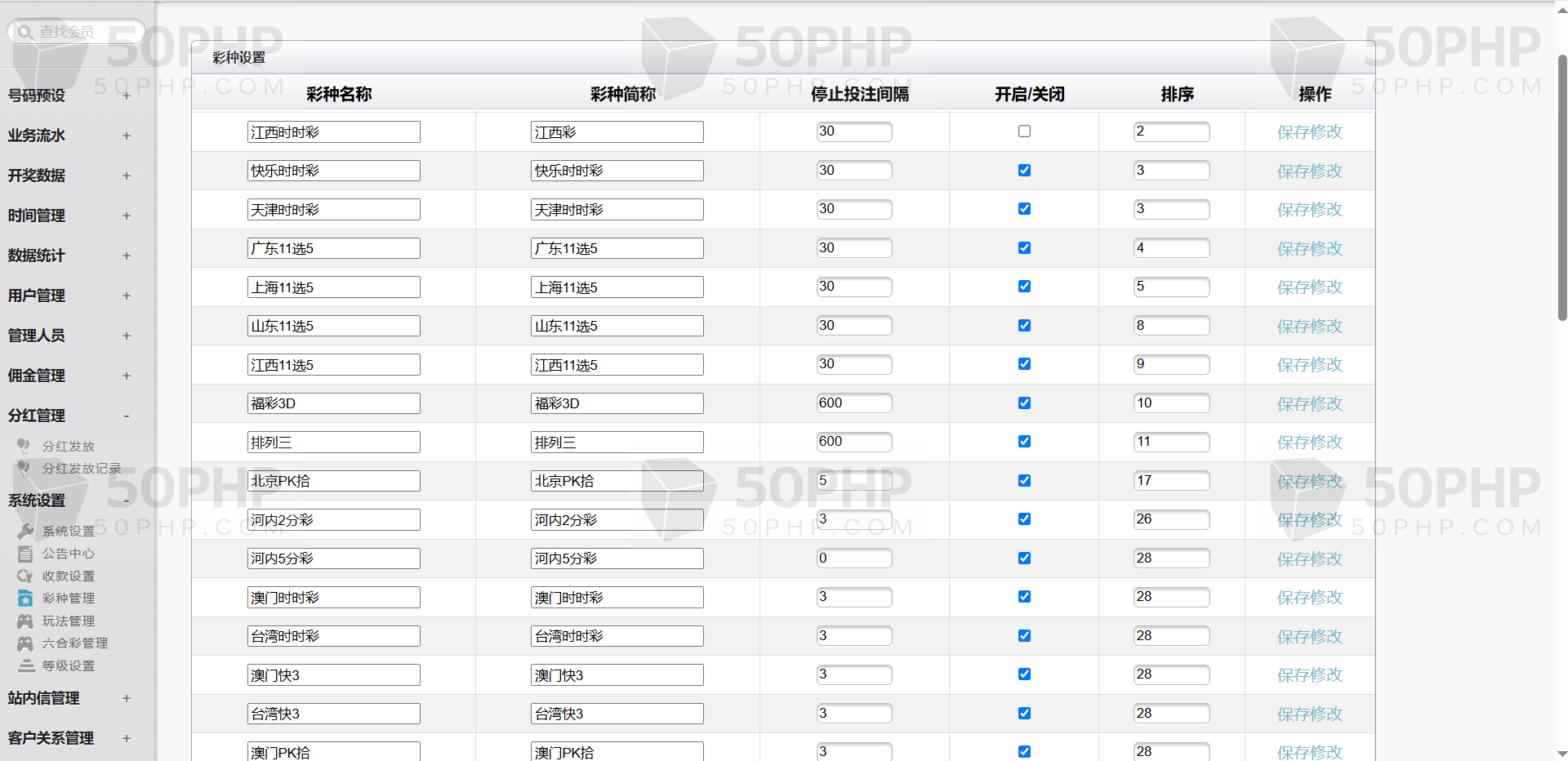Click the vertical page scrollbar thumb
1568x761 pixels.
click(1561, 188)
